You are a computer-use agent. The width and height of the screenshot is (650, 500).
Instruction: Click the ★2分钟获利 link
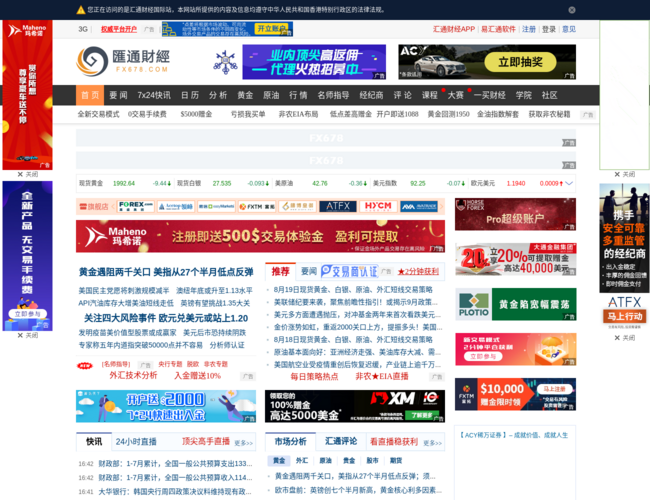tap(418, 272)
